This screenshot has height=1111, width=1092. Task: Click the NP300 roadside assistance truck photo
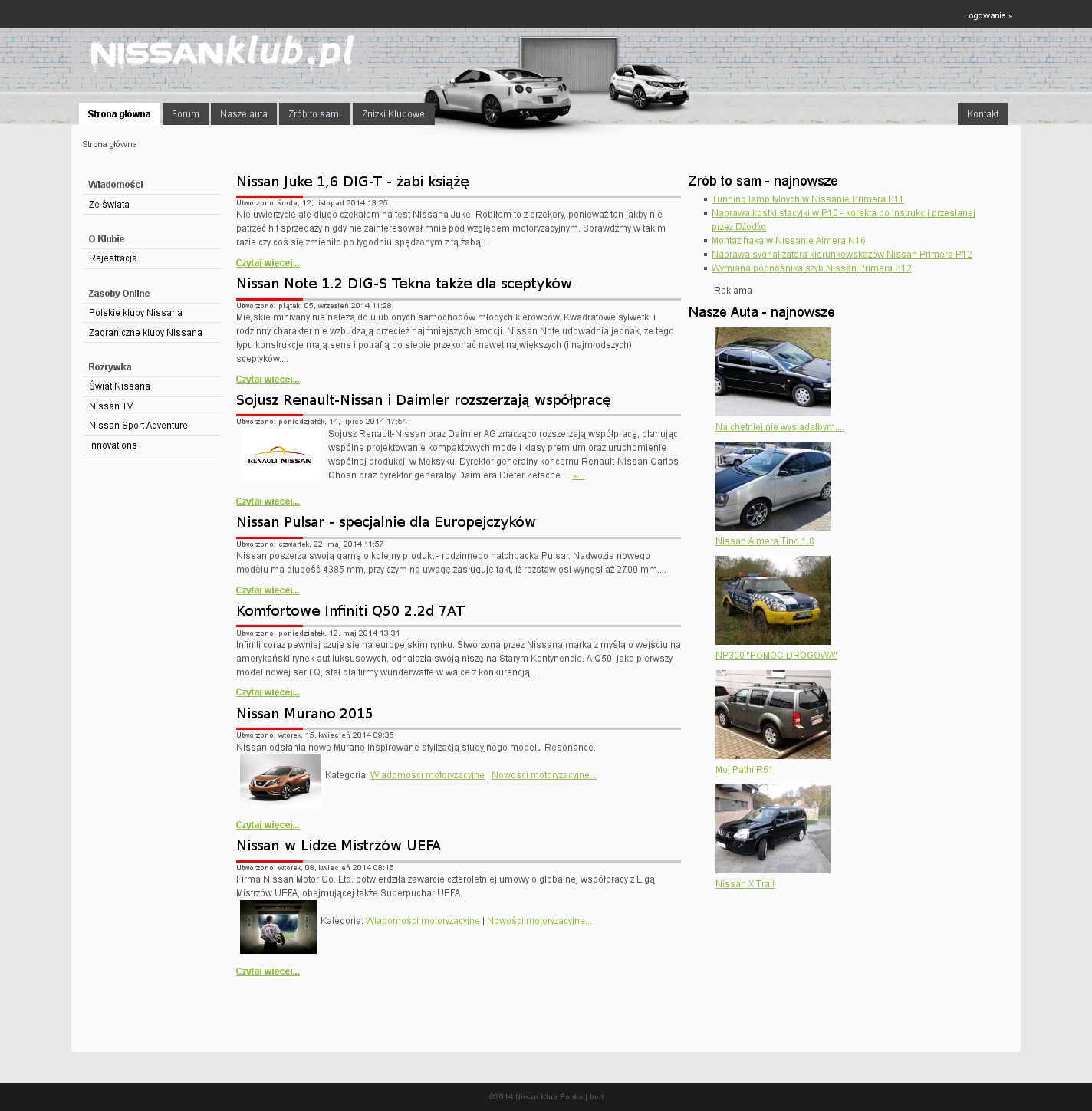pos(773,600)
